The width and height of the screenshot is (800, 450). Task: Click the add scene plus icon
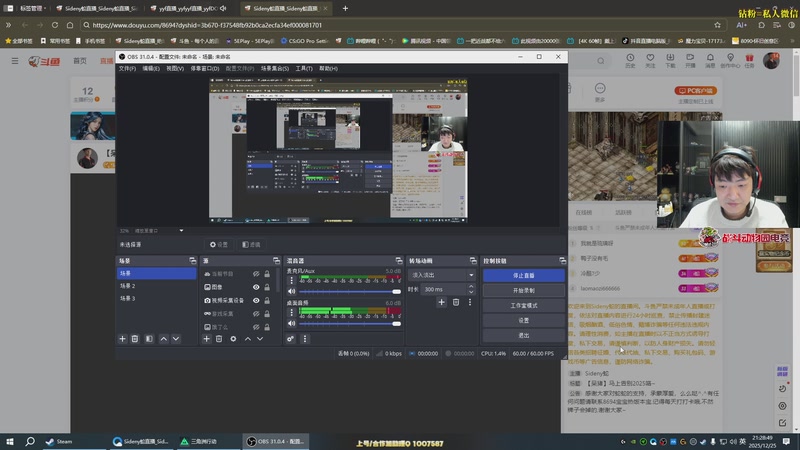(x=123, y=339)
